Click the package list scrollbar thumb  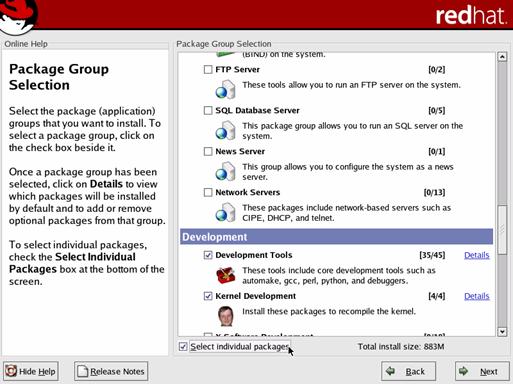click(x=502, y=229)
